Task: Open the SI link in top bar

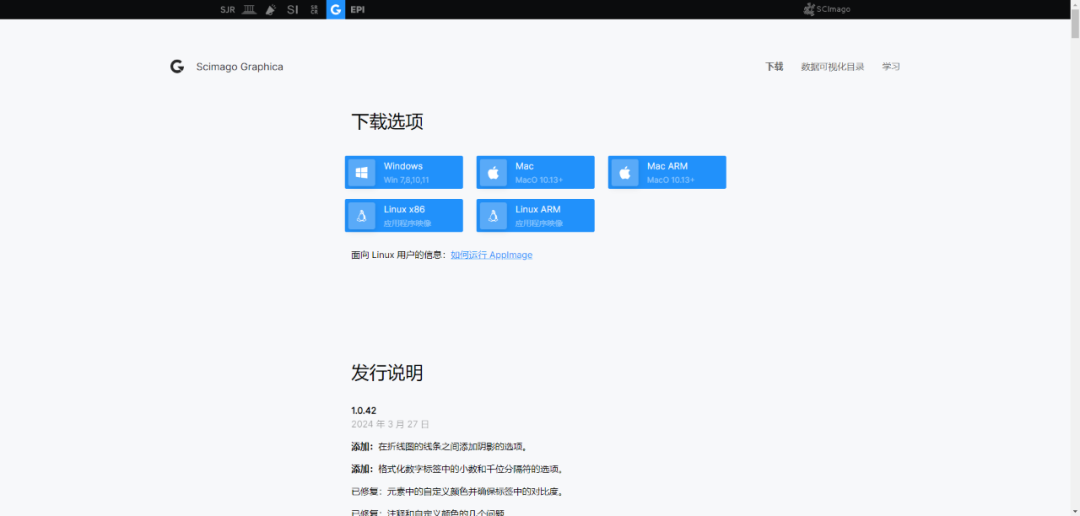Action: coord(293,10)
